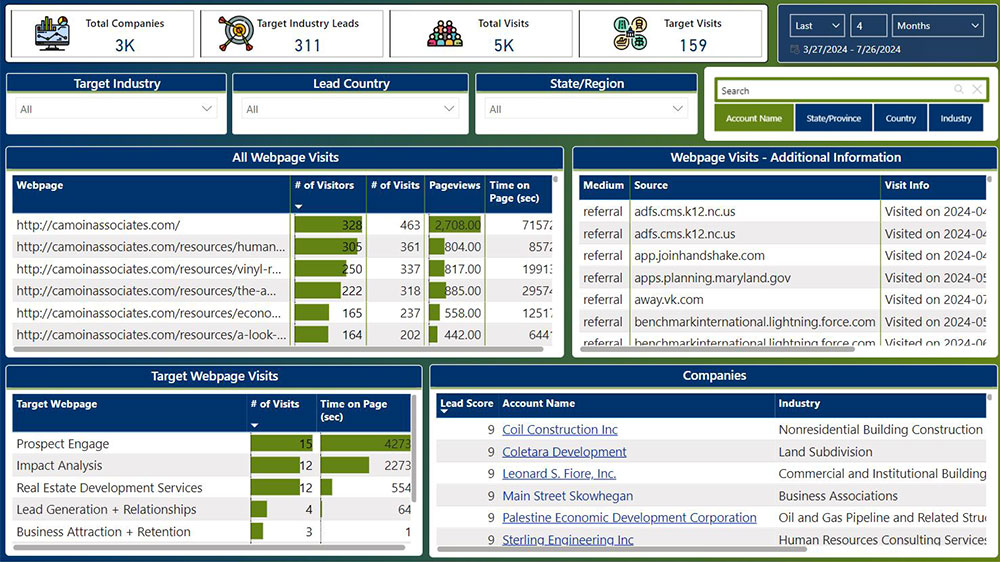Expand the Lead Country dropdown
The width and height of the screenshot is (1000, 562).
pyautogui.click(x=350, y=109)
